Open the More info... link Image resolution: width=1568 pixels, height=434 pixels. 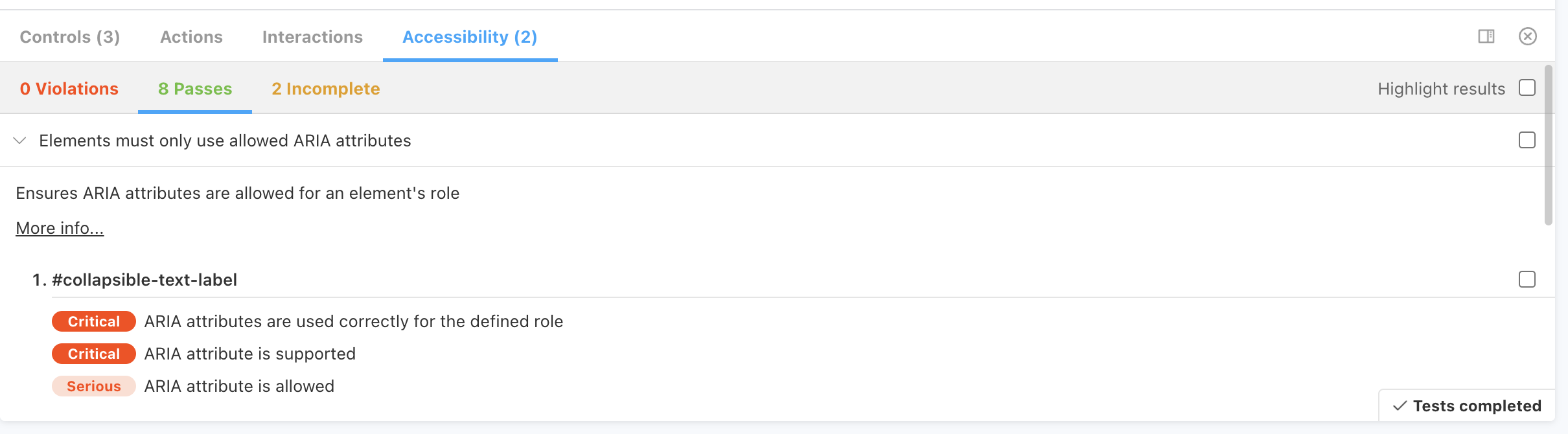[x=60, y=229]
